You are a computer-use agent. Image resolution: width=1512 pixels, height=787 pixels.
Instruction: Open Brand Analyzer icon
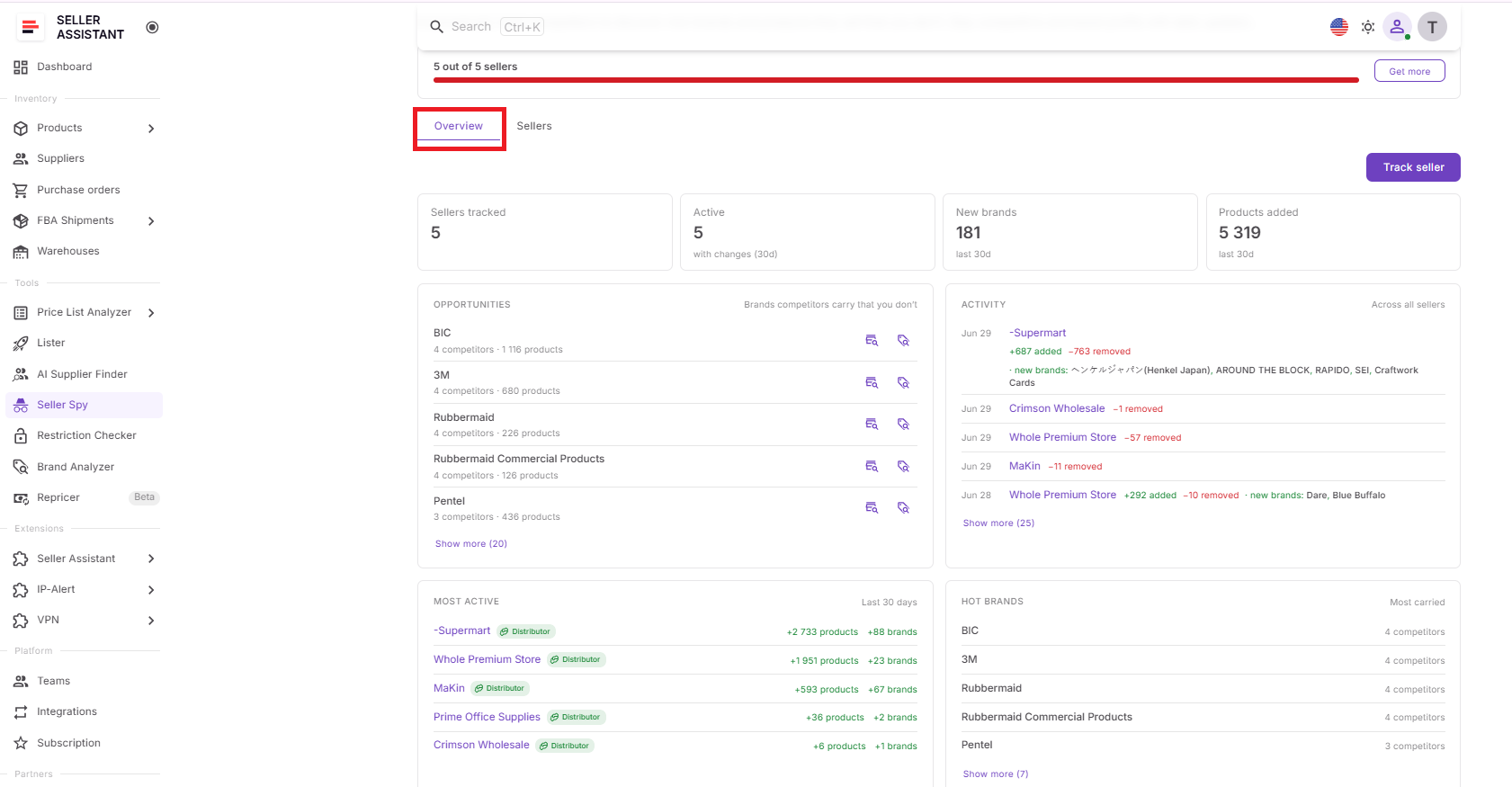[21, 467]
